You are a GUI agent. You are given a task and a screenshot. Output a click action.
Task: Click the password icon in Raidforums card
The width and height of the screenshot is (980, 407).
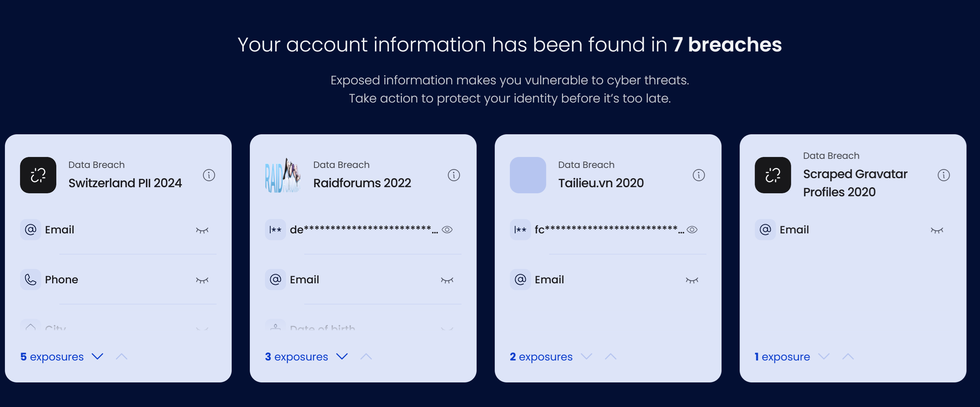(x=275, y=230)
